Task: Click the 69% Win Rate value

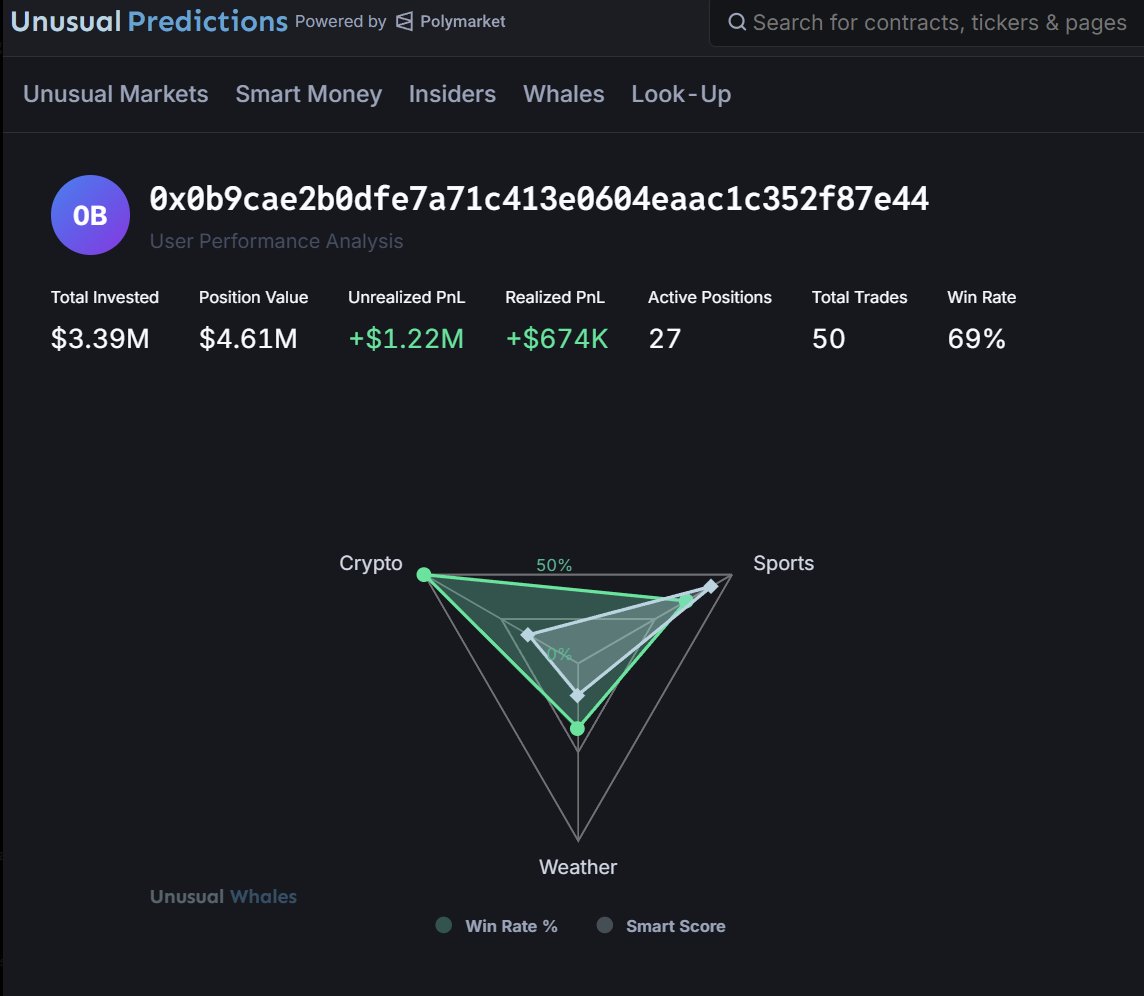Action: 976,339
